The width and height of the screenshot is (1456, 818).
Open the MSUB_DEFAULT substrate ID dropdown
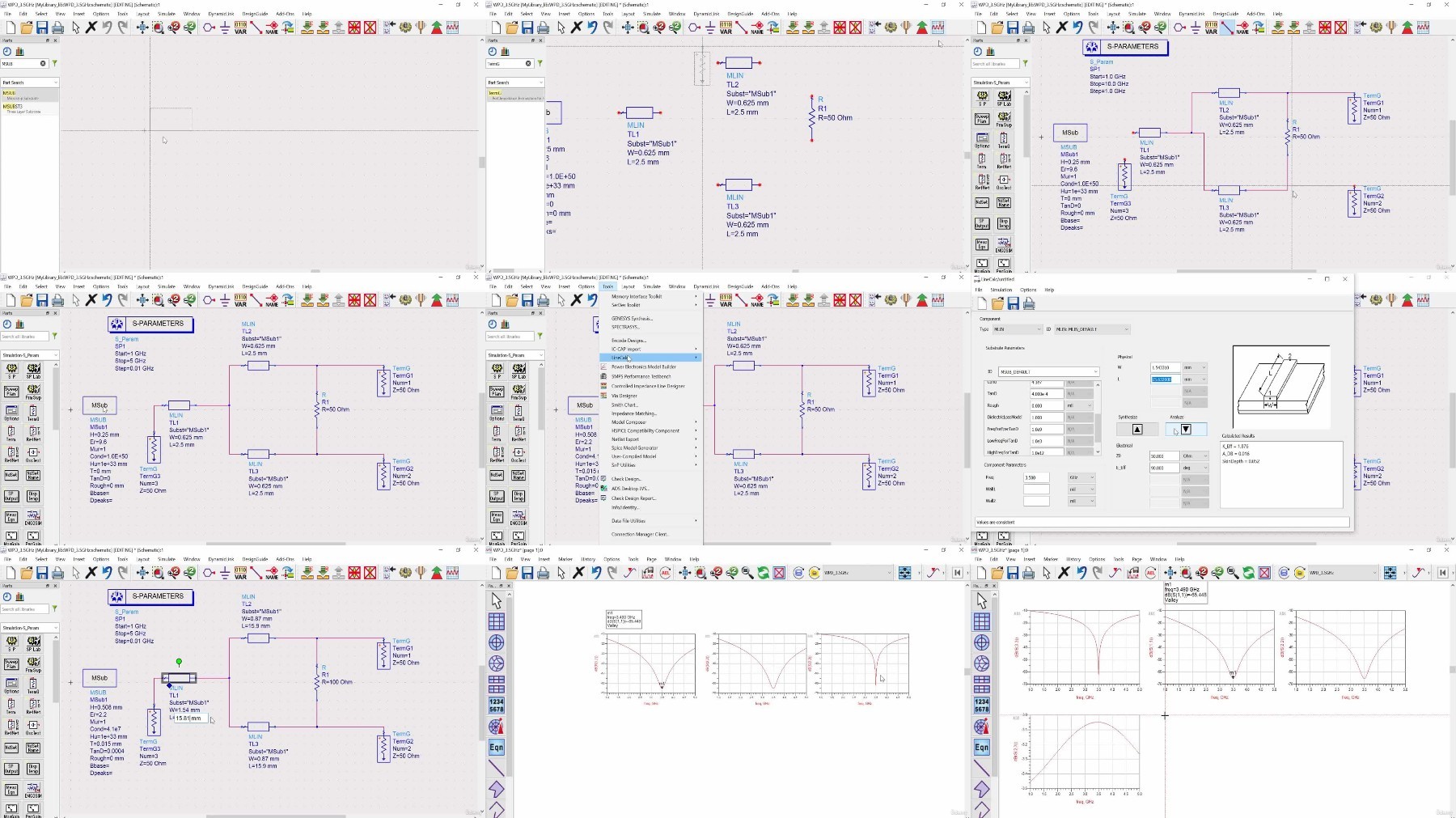pyautogui.click(x=1049, y=372)
